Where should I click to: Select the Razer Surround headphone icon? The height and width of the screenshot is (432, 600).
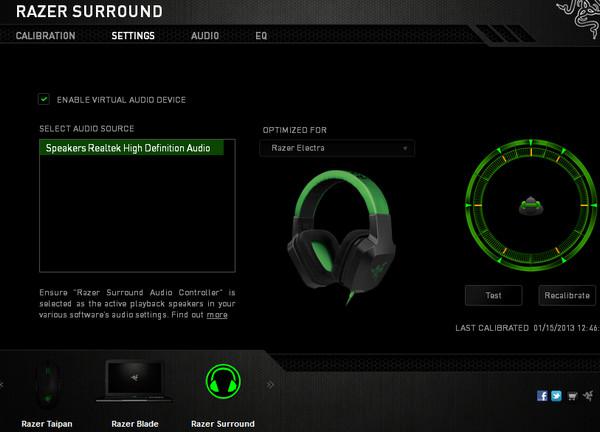223,381
